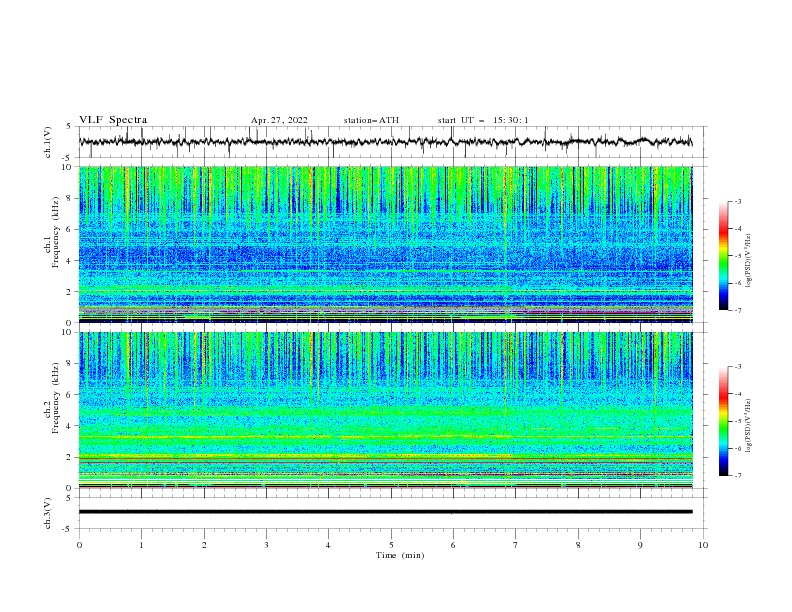This screenshot has height=612, width=792.
Task: Click the ch.3 flat black trace
Action: [385, 512]
